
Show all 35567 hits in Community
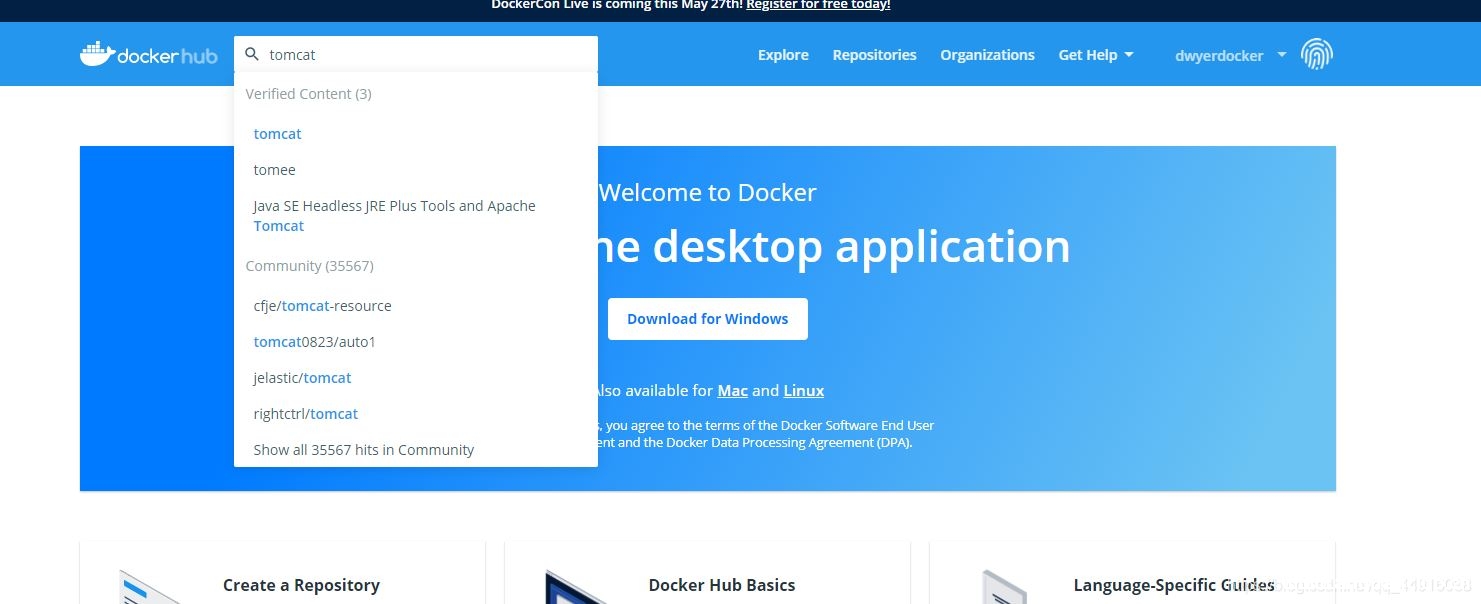point(363,449)
